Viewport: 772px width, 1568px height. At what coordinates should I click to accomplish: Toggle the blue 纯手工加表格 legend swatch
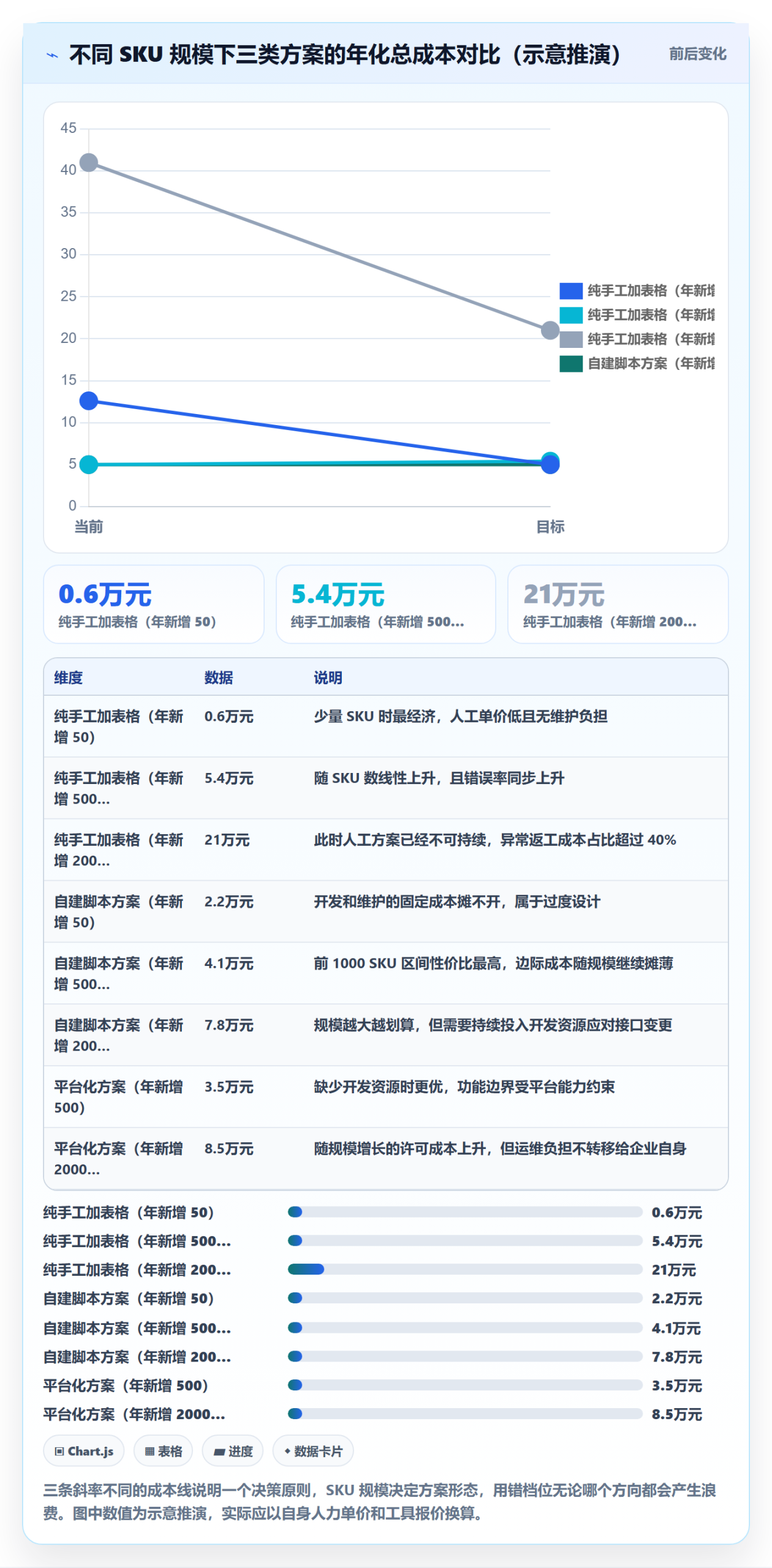(570, 290)
